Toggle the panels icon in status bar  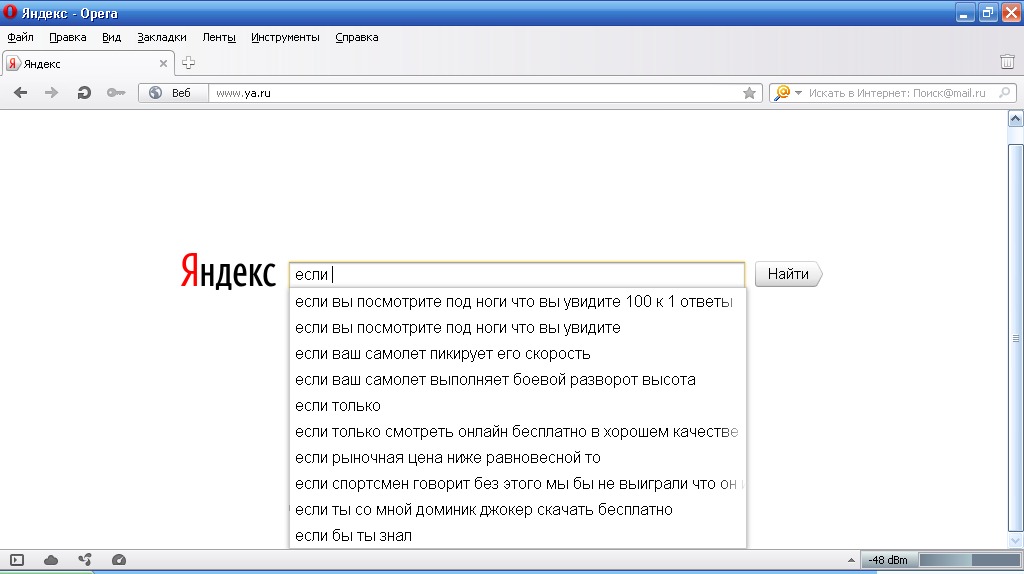point(17,560)
